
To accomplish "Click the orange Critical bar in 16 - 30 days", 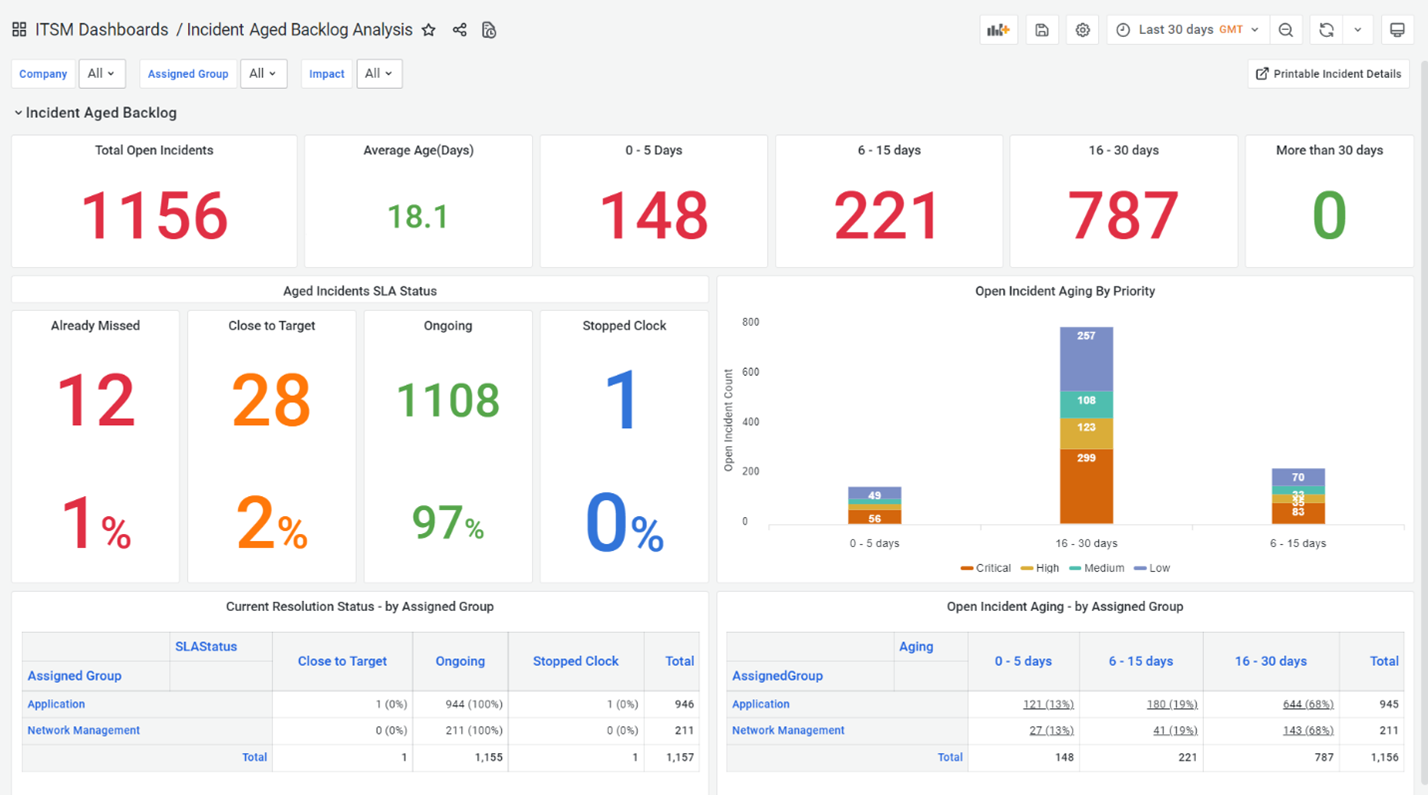I will (x=1086, y=486).
